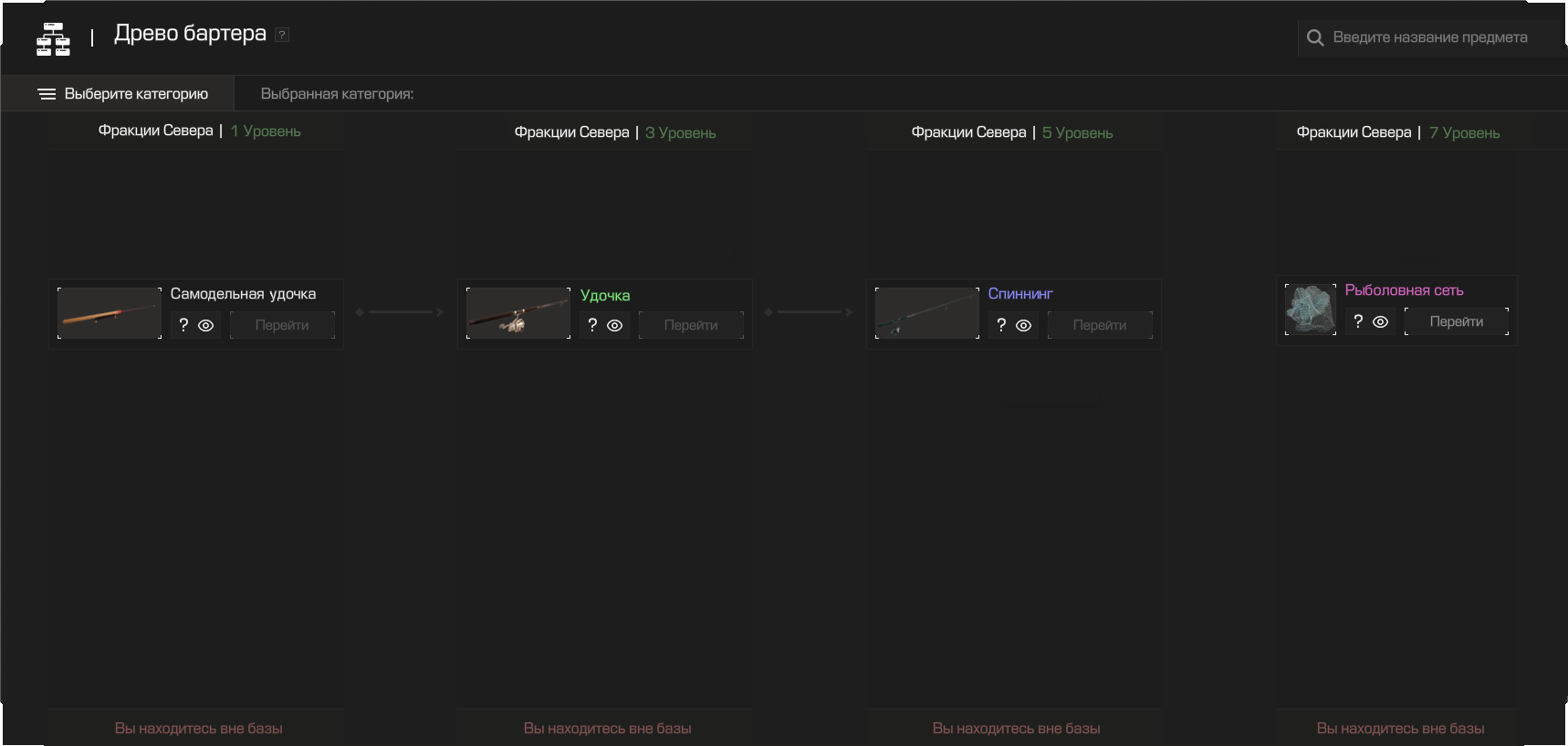Click the Спиннинг item thumbnail
This screenshot has height=746, width=1568.
(x=926, y=313)
